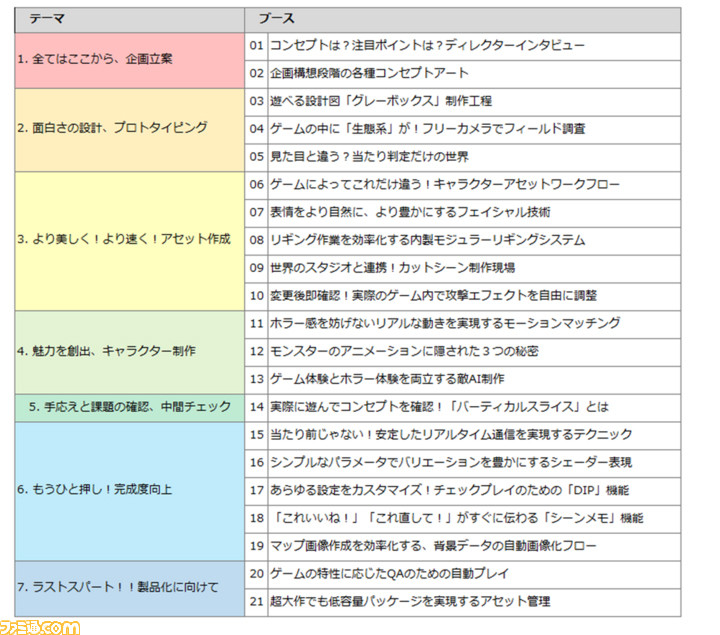The image size is (720, 635).
Task: Click booth number 10
Action: (257, 296)
